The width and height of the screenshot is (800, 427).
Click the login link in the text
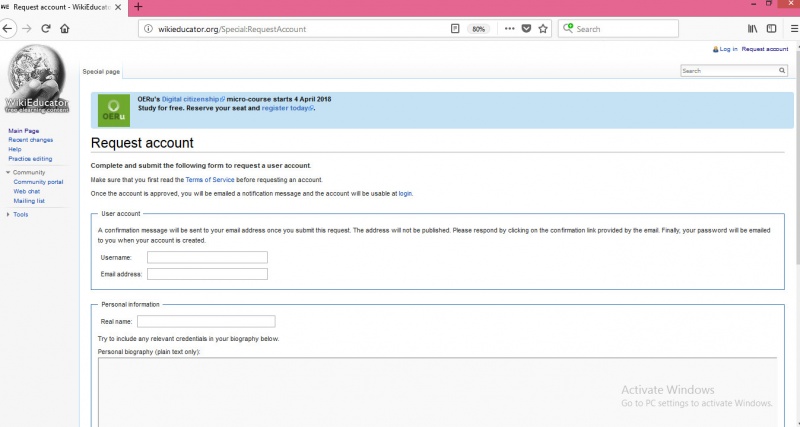[x=405, y=194]
